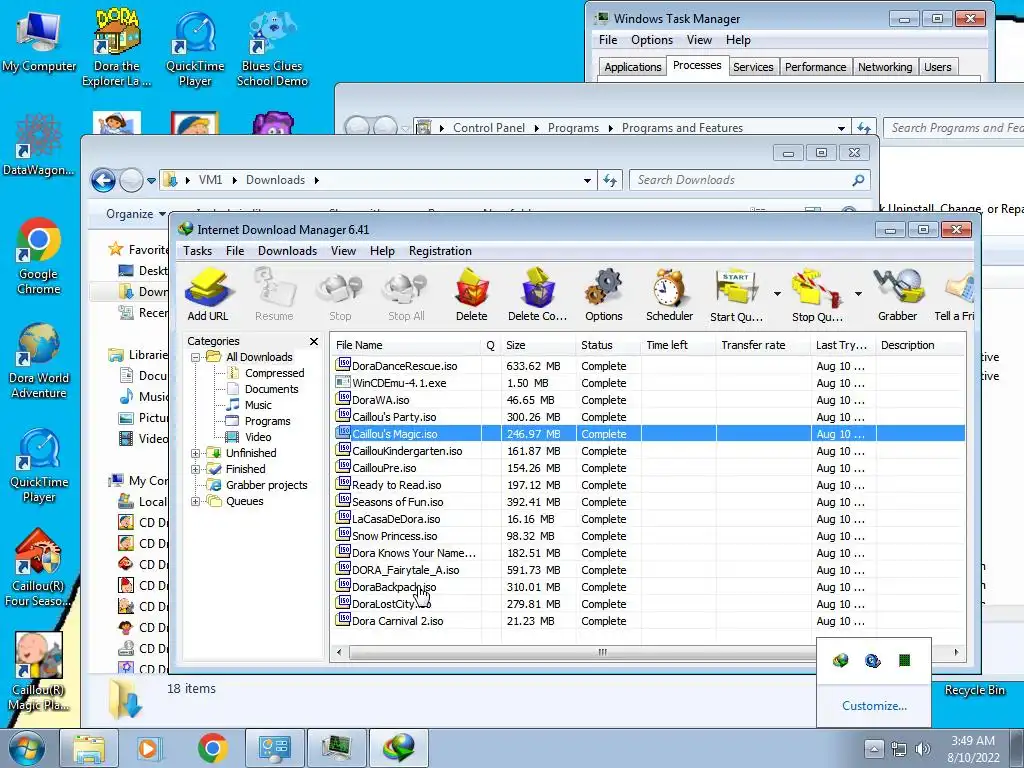Click the IDM horizontal scrollbar thumb
1024x768 pixels.
click(602, 652)
